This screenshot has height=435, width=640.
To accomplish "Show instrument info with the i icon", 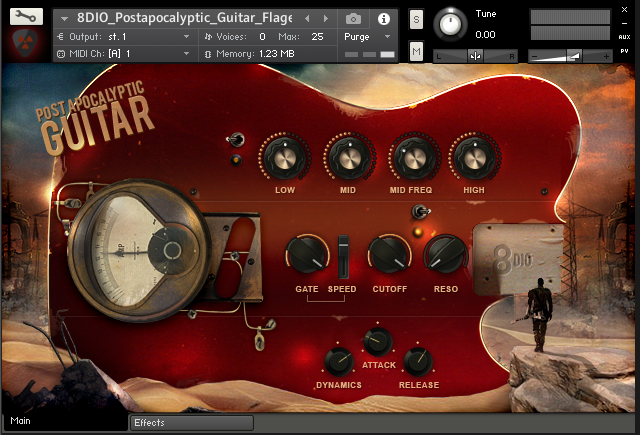I will 384,19.
